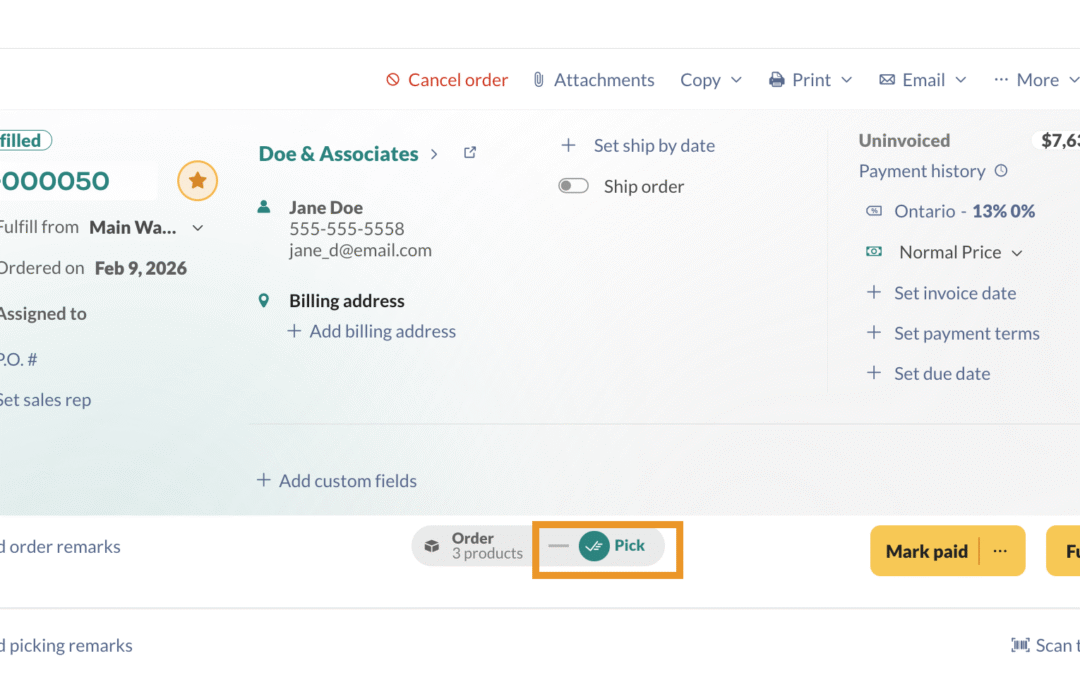Open the barcode Scan feature
This screenshot has width=1080, height=675.
(x=1022, y=645)
